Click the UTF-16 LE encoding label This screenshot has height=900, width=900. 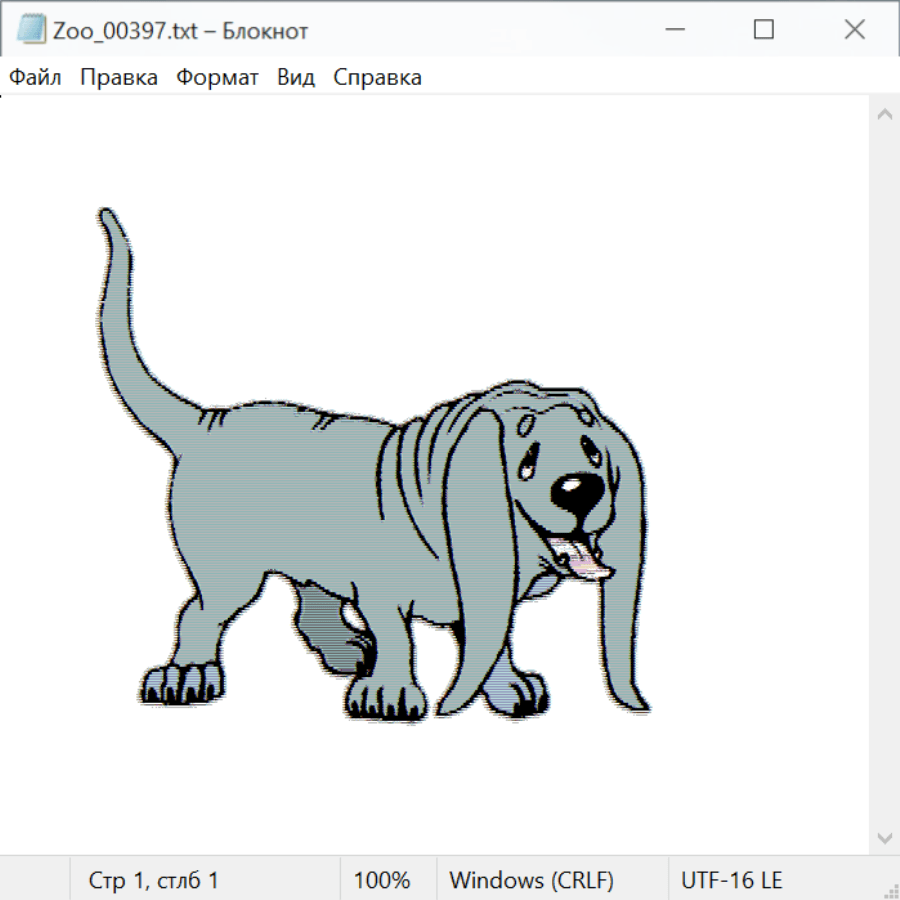pos(731,880)
